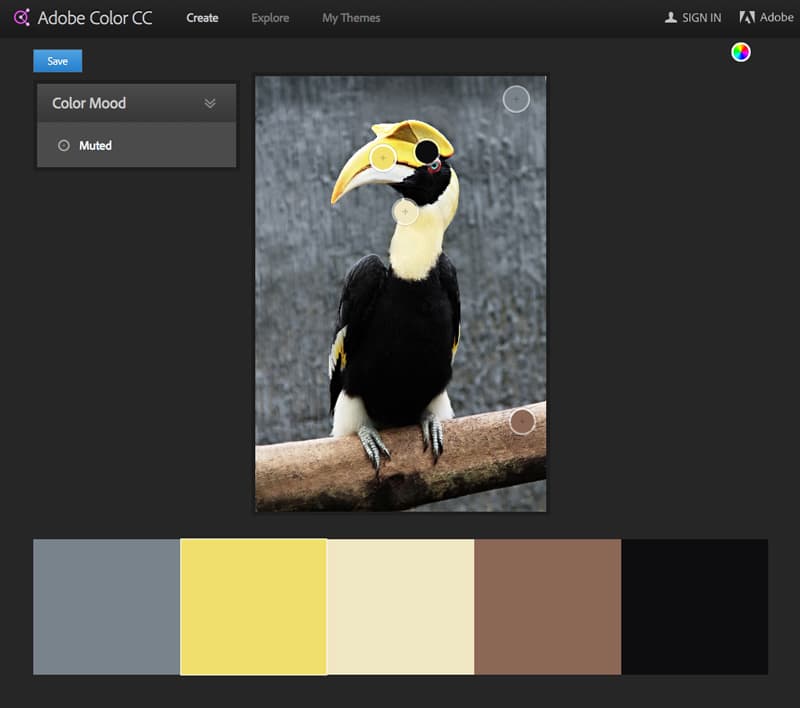Select the cream picker circle on neck

click(405, 211)
